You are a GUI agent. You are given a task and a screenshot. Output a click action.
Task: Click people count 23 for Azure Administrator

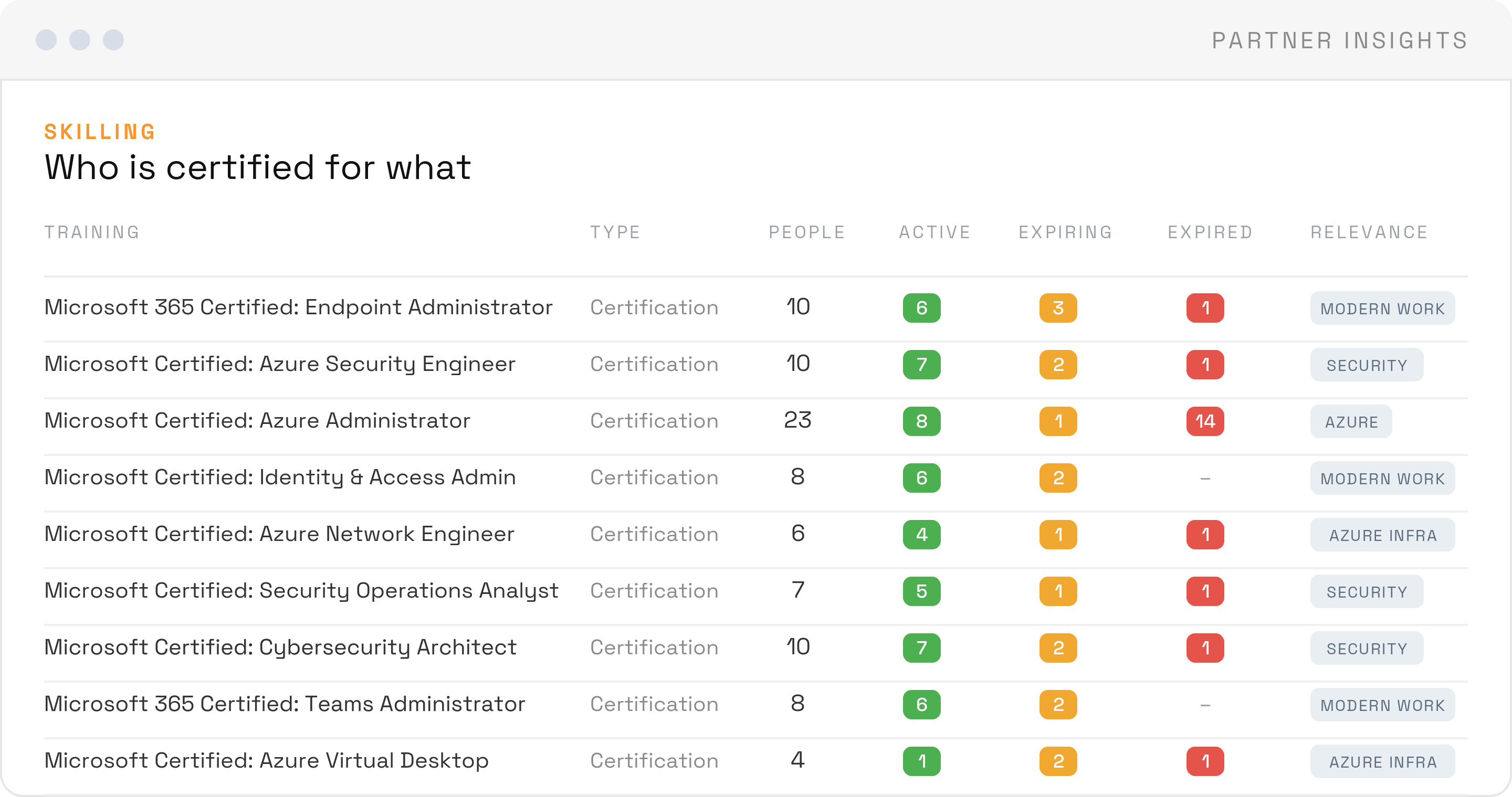pyautogui.click(x=797, y=420)
